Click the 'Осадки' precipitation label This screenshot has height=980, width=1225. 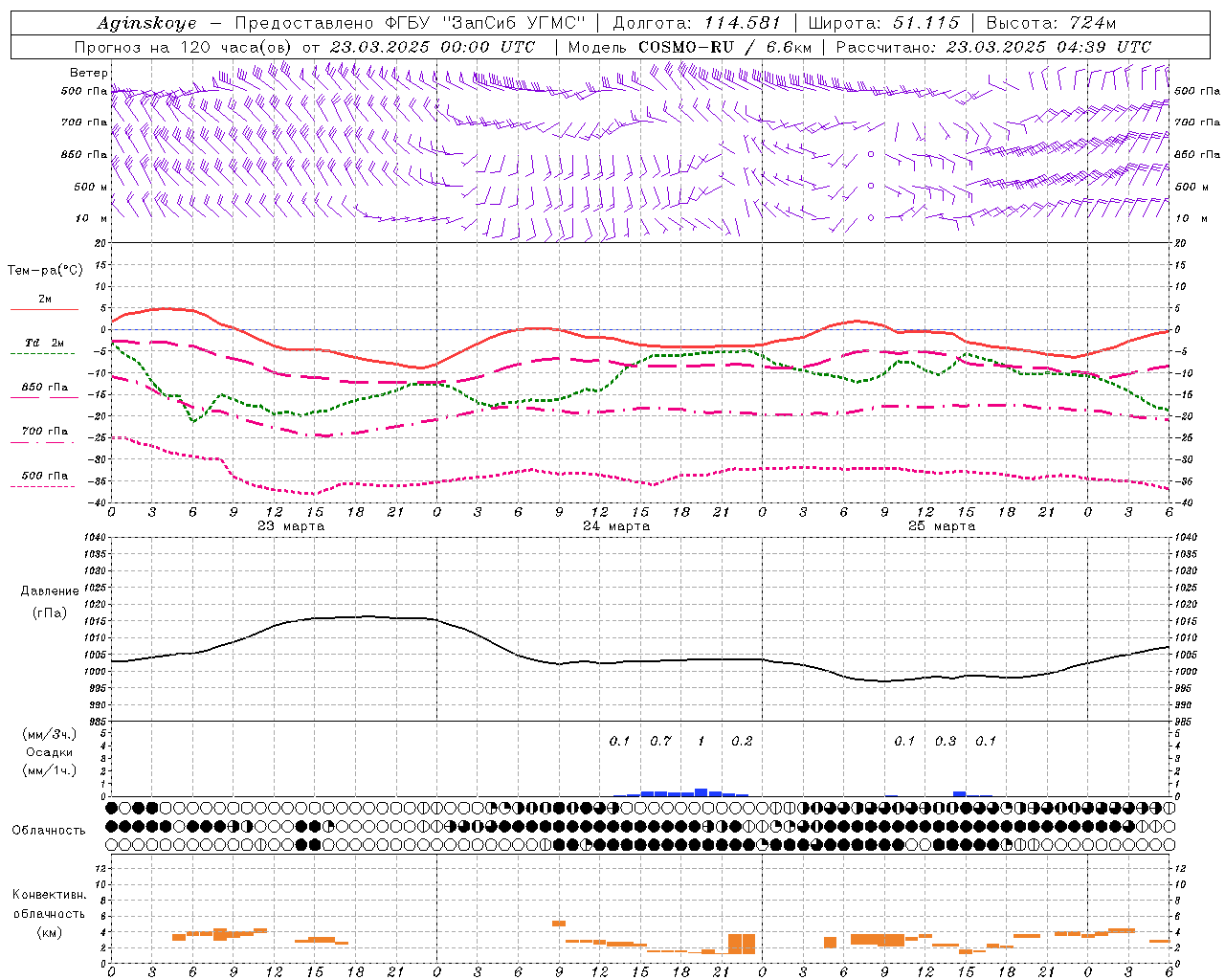(x=50, y=752)
